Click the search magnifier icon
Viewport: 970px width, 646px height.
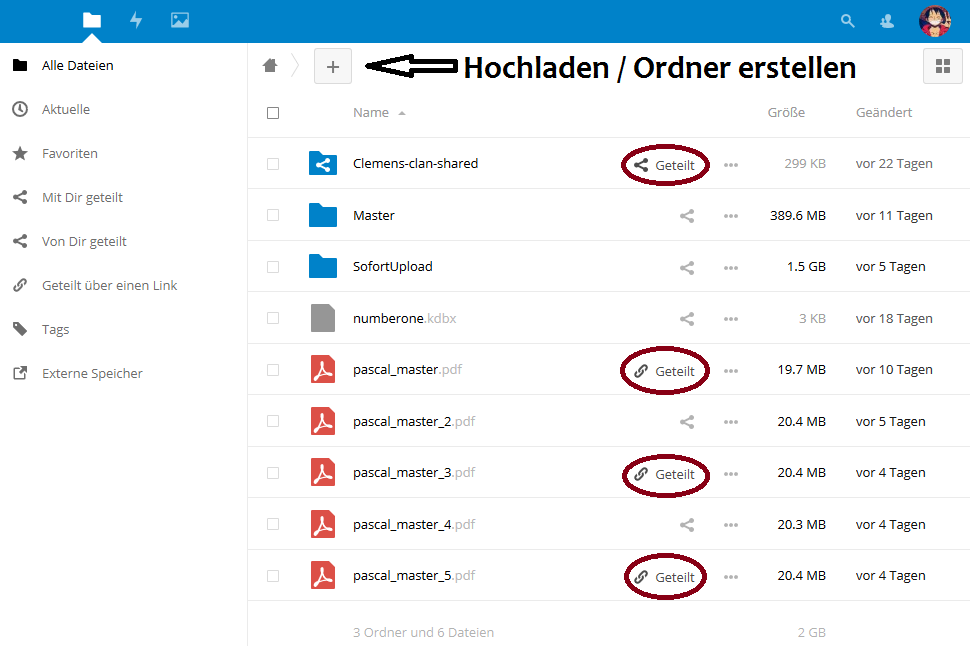tap(848, 21)
